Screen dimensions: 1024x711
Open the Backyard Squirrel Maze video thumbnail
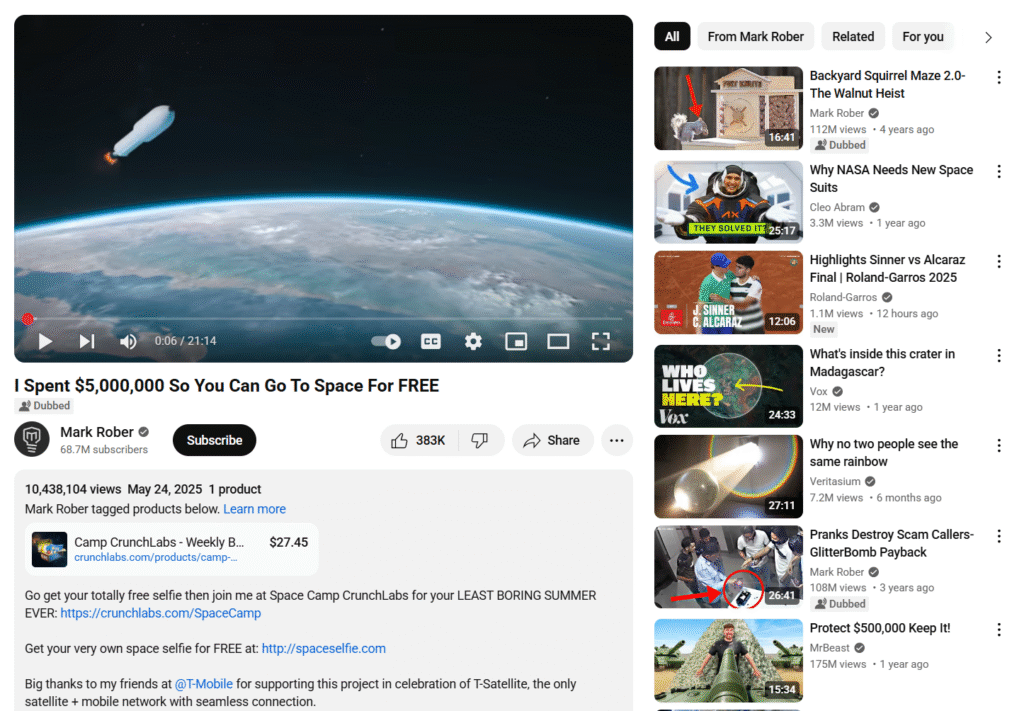tap(728, 108)
